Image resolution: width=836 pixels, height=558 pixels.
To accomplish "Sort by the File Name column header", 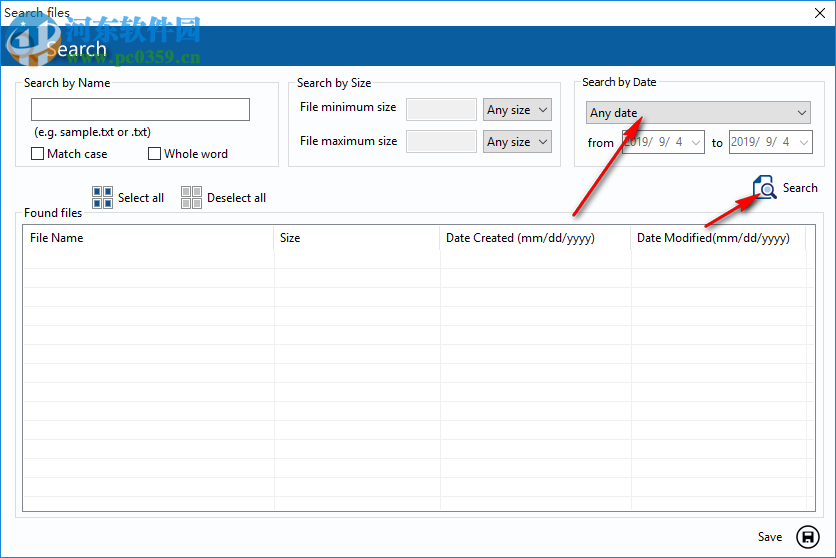I will pyautogui.click(x=148, y=238).
